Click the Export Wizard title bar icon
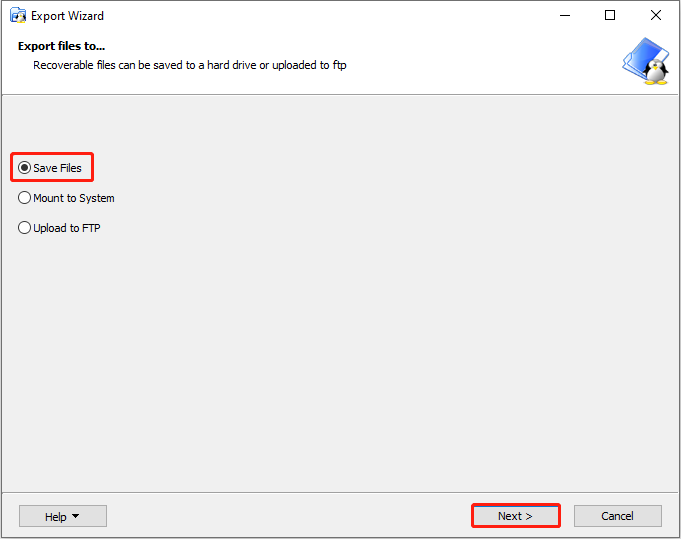This screenshot has width=681, height=539. pos(18,16)
